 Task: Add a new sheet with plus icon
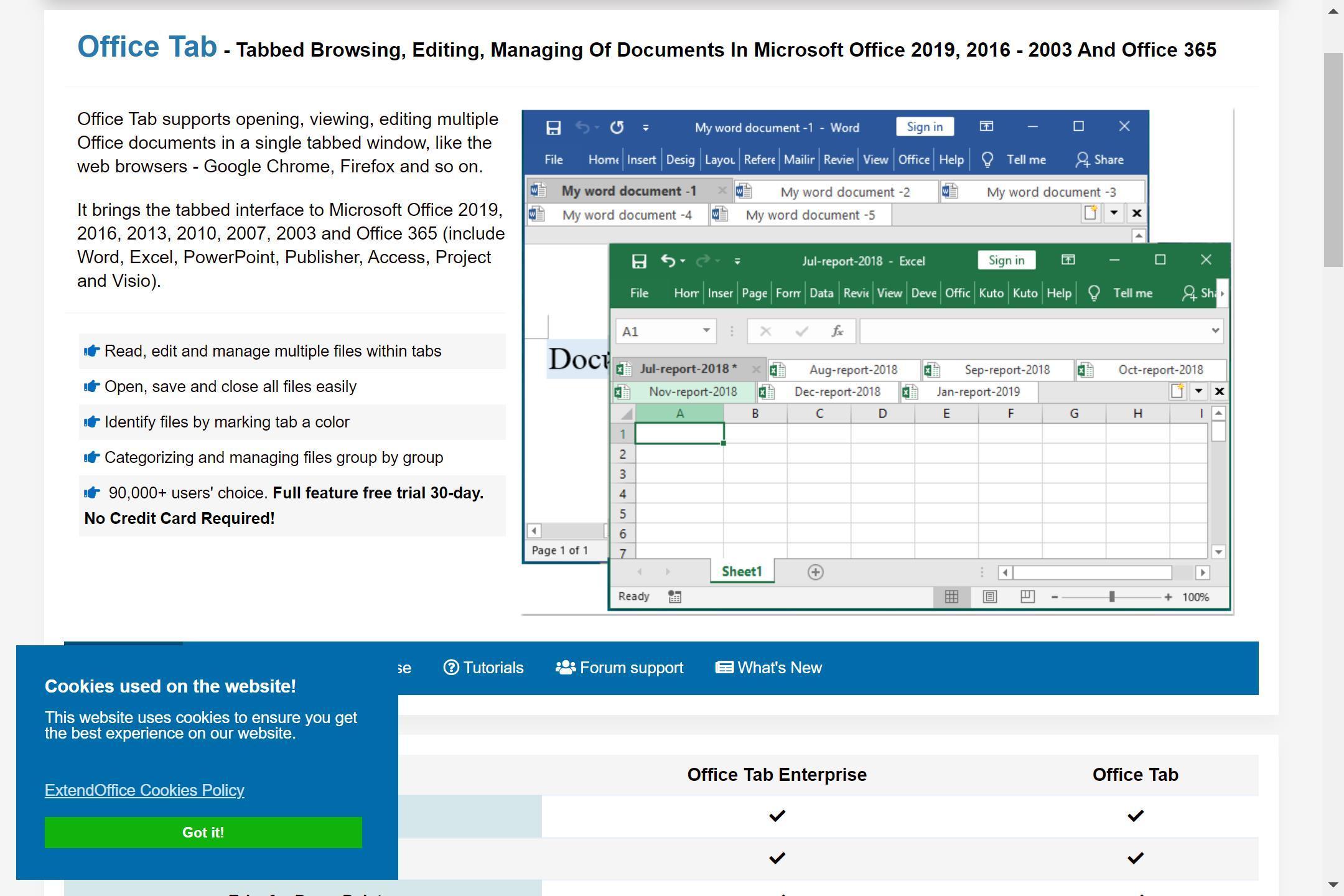click(x=815, y=572)
